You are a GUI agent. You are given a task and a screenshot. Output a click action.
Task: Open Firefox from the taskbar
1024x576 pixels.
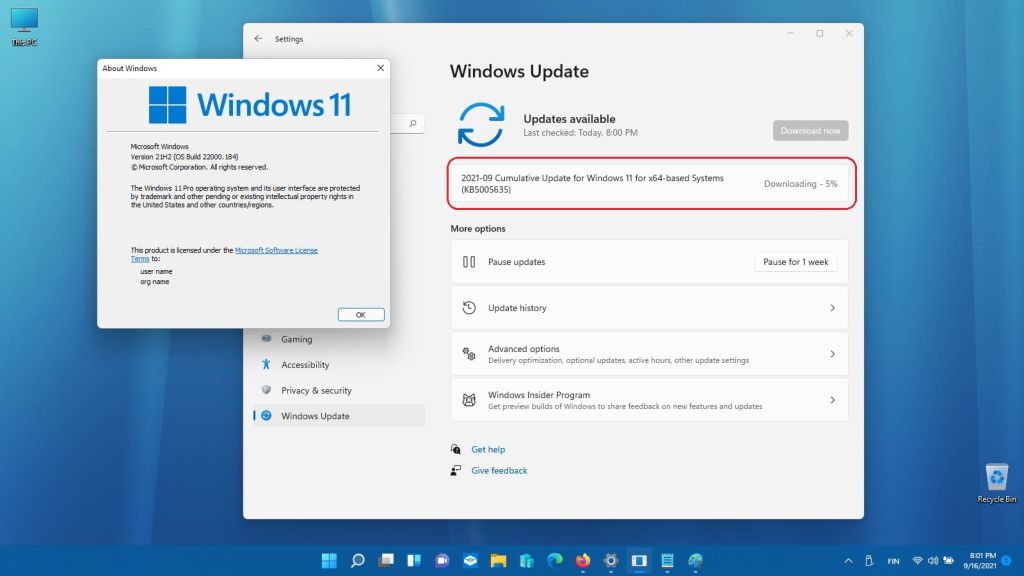click(x=583, y=561)
